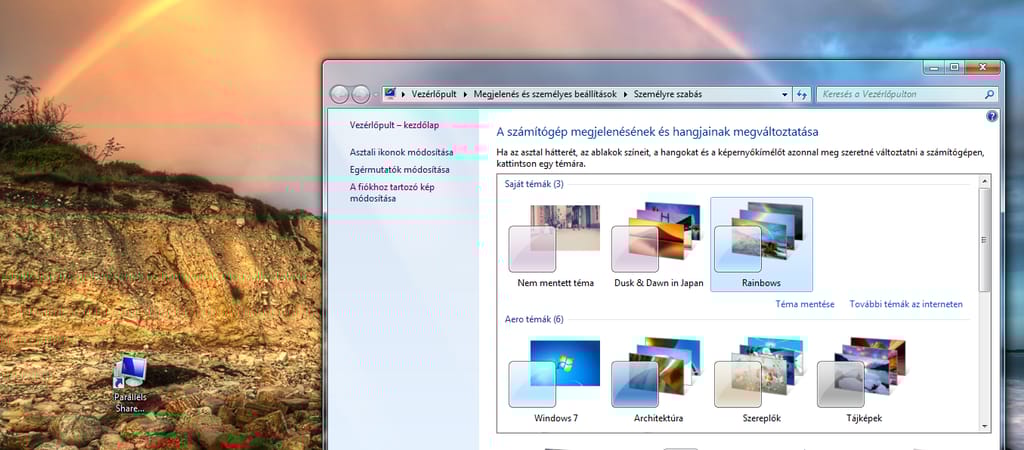The width and height of the screenshot is (1024, 450).
Task: Click the theme list scrollbar down arrow
Action: tap(984, 424)
